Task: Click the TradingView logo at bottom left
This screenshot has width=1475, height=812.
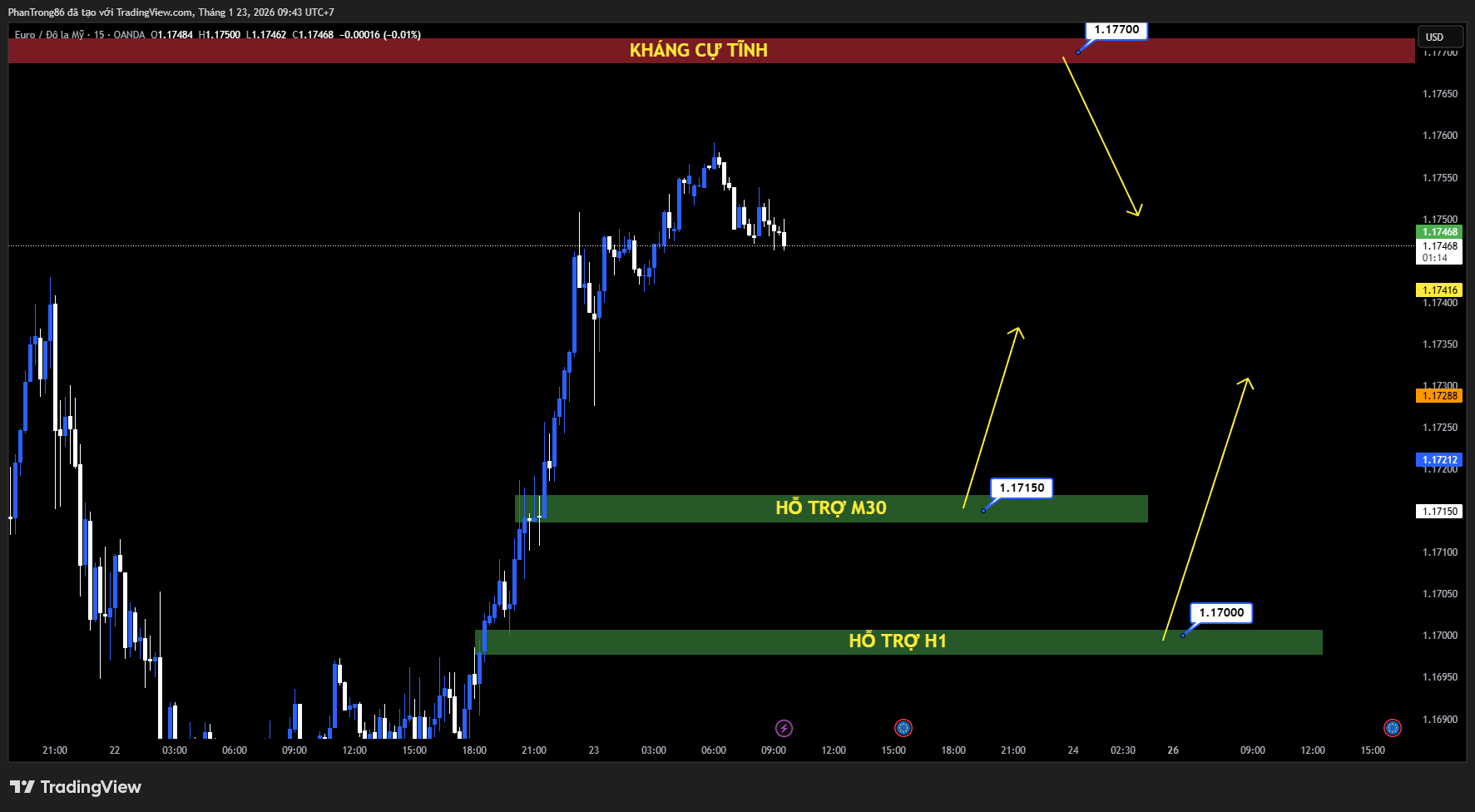Action: (x=76, y=787)
